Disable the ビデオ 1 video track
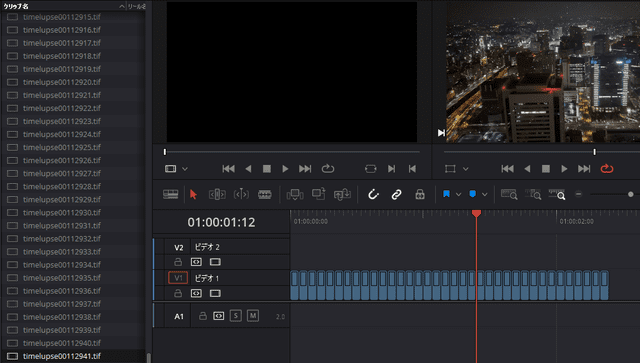This screenshot has height=363, width=640. point(215,293)
